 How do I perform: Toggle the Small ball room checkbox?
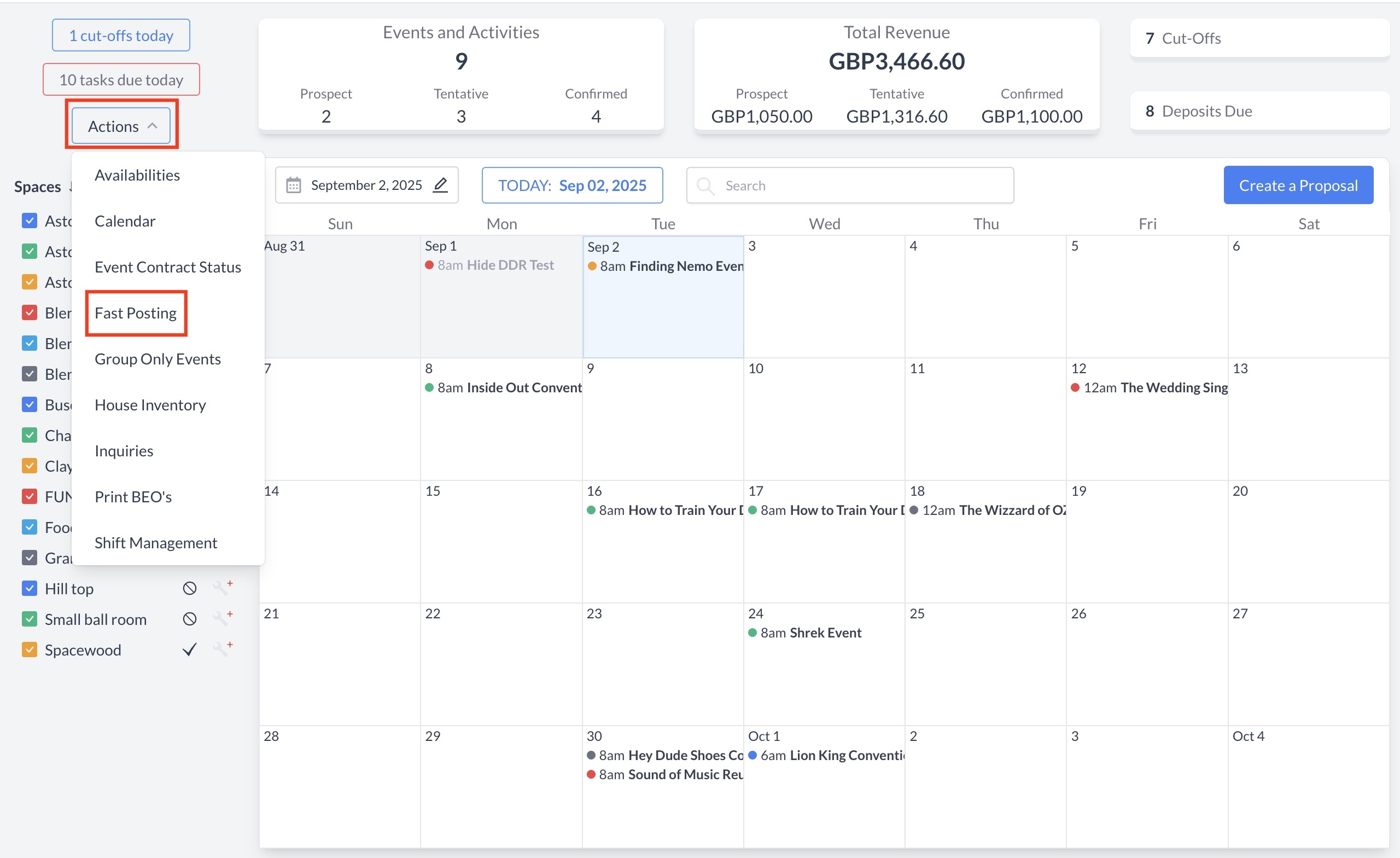(x=30, y=619)
